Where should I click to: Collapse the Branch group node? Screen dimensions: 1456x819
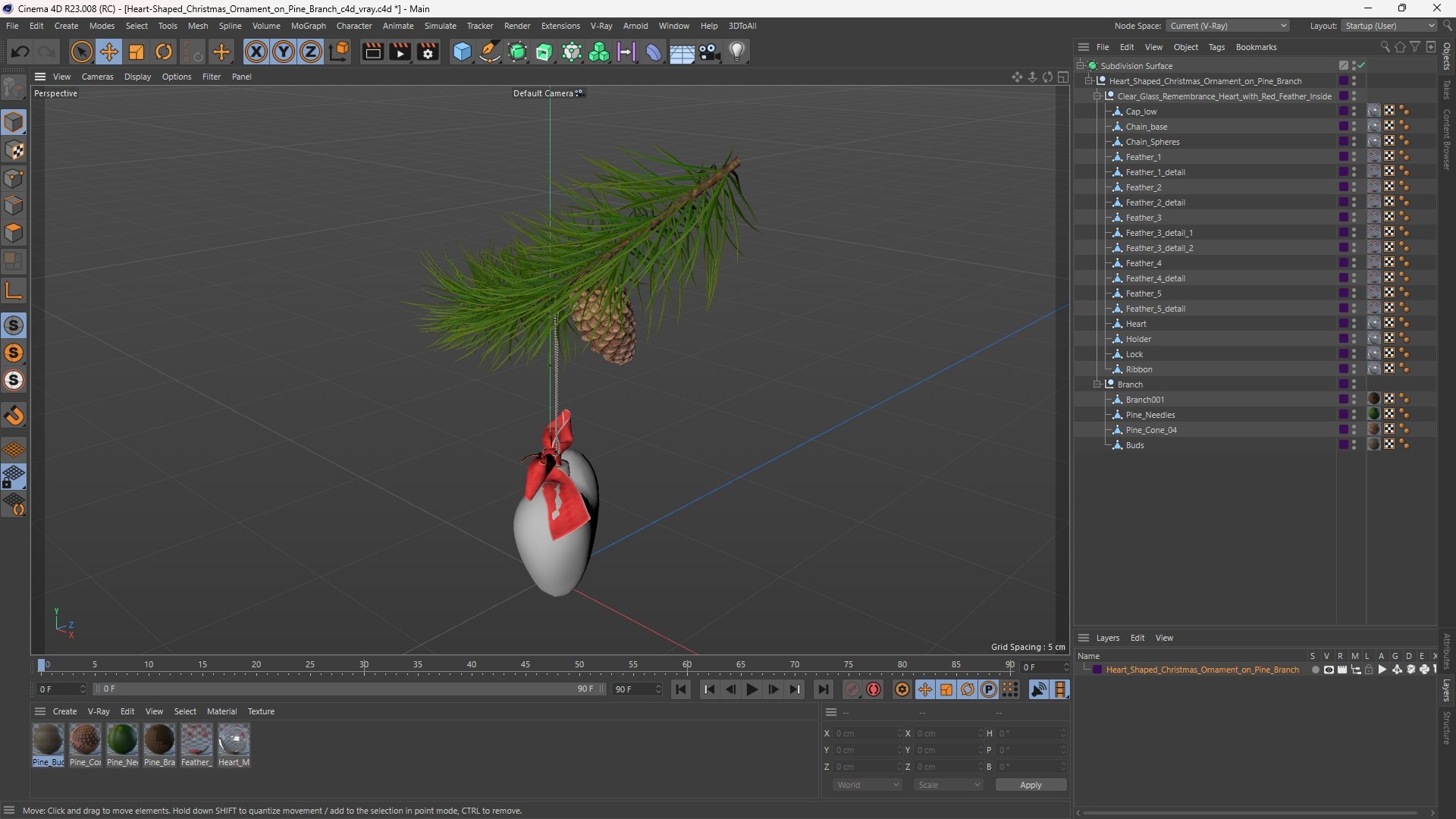pos(1097,384)
